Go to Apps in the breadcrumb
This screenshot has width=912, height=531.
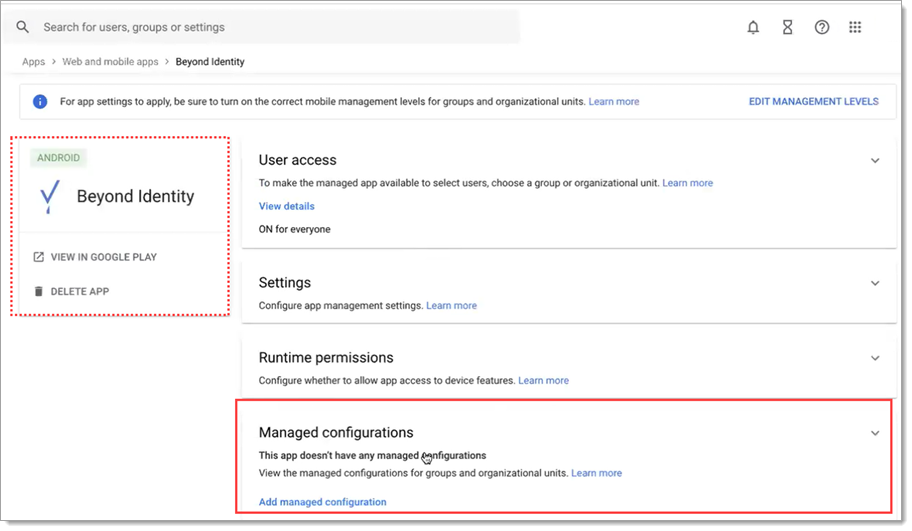click(x=34, y=62)
